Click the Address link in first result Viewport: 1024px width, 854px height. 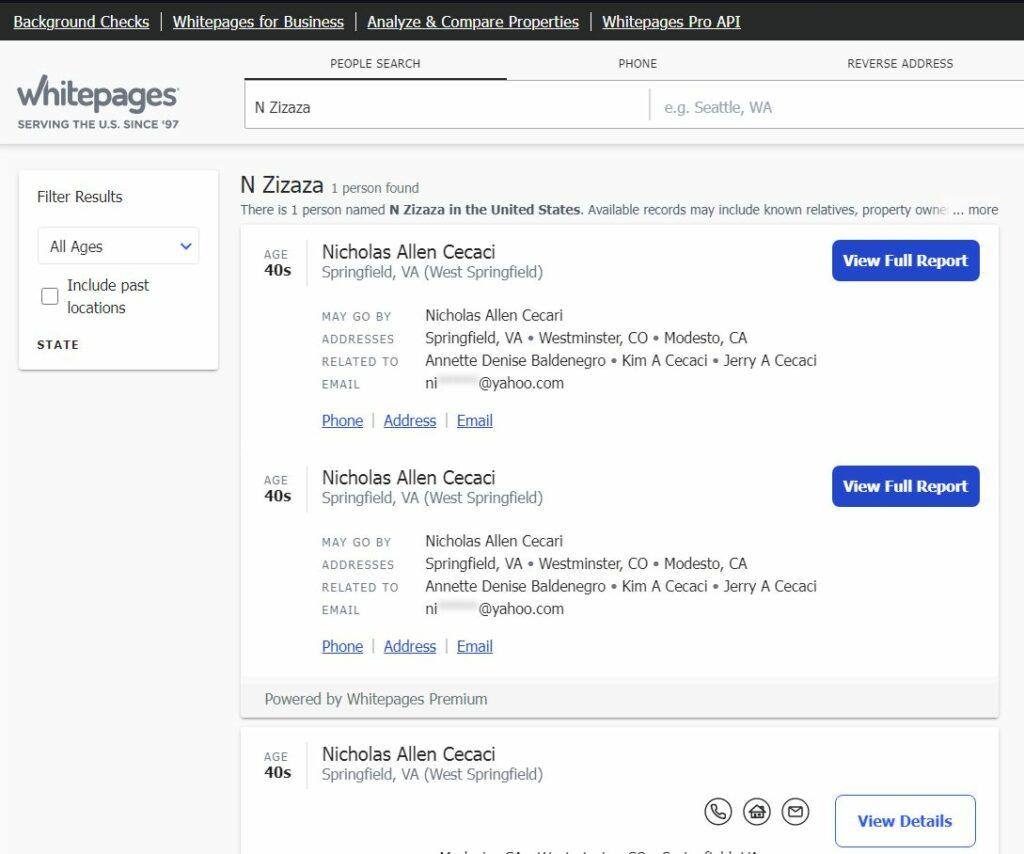410,421
